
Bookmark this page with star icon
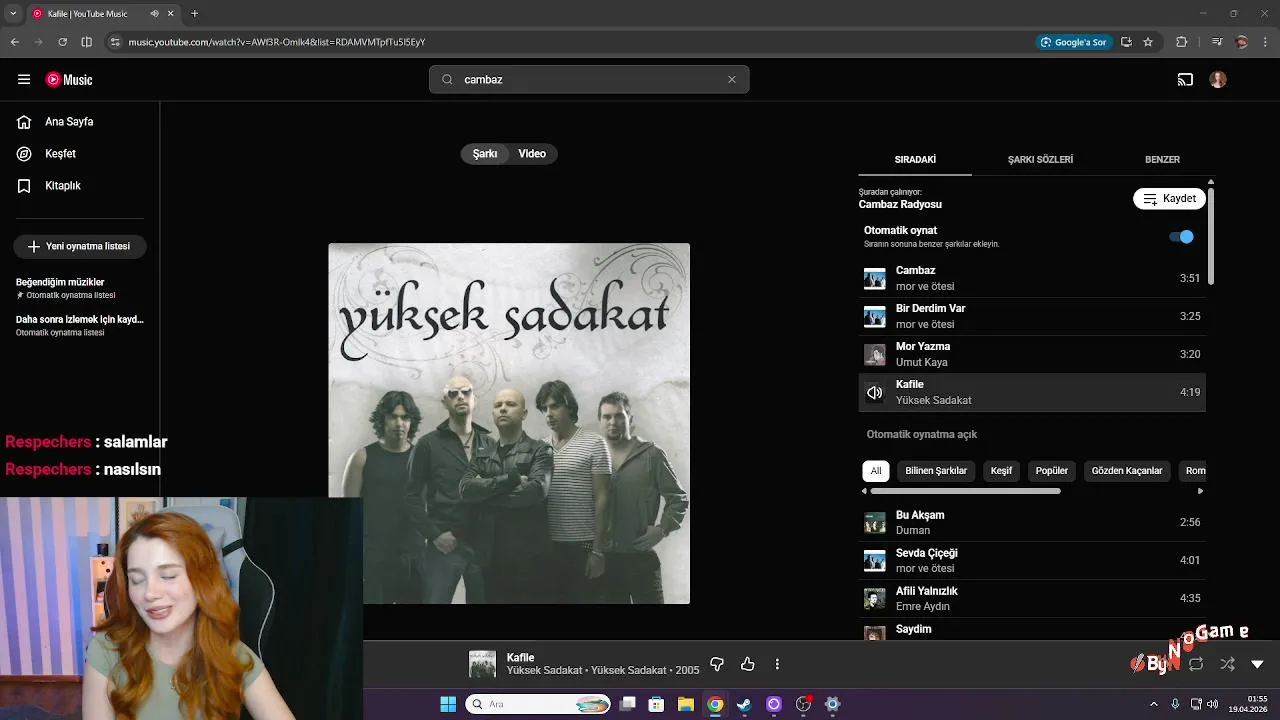point(1148,42)
